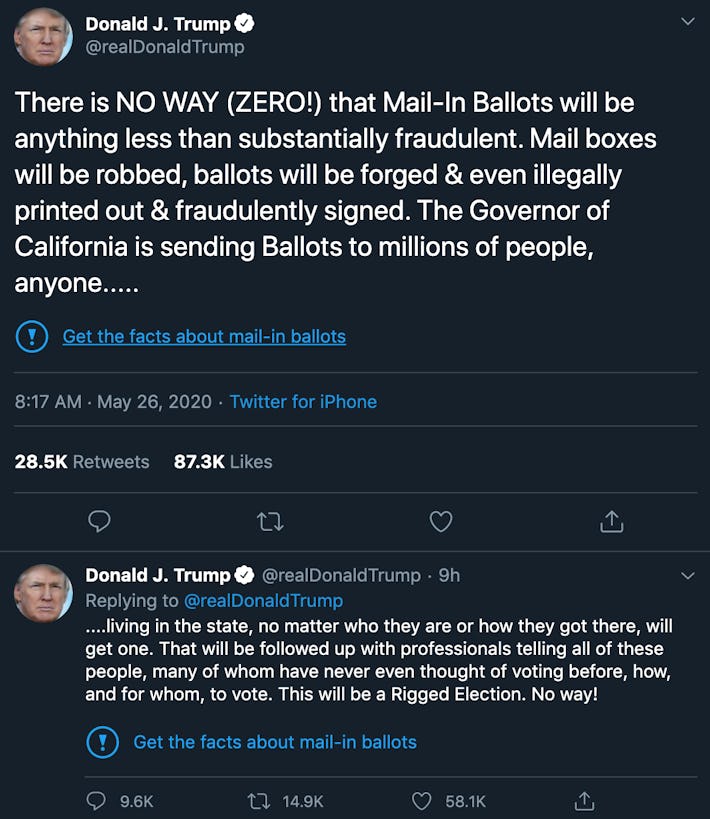This screenshot has height=819, width=710.
Task: Click the heart icon on the main tweet
Action: 440,521
